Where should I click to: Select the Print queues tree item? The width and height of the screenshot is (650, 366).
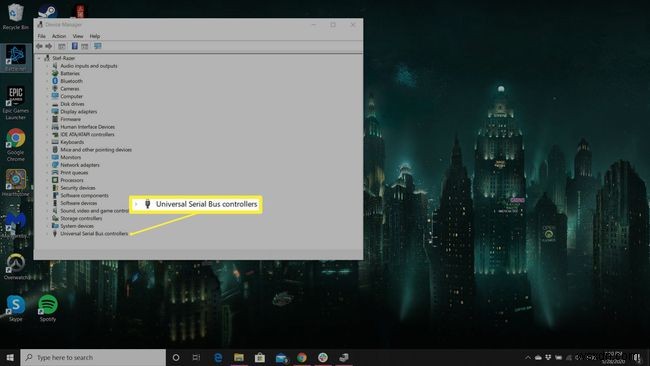pos(74,172)
